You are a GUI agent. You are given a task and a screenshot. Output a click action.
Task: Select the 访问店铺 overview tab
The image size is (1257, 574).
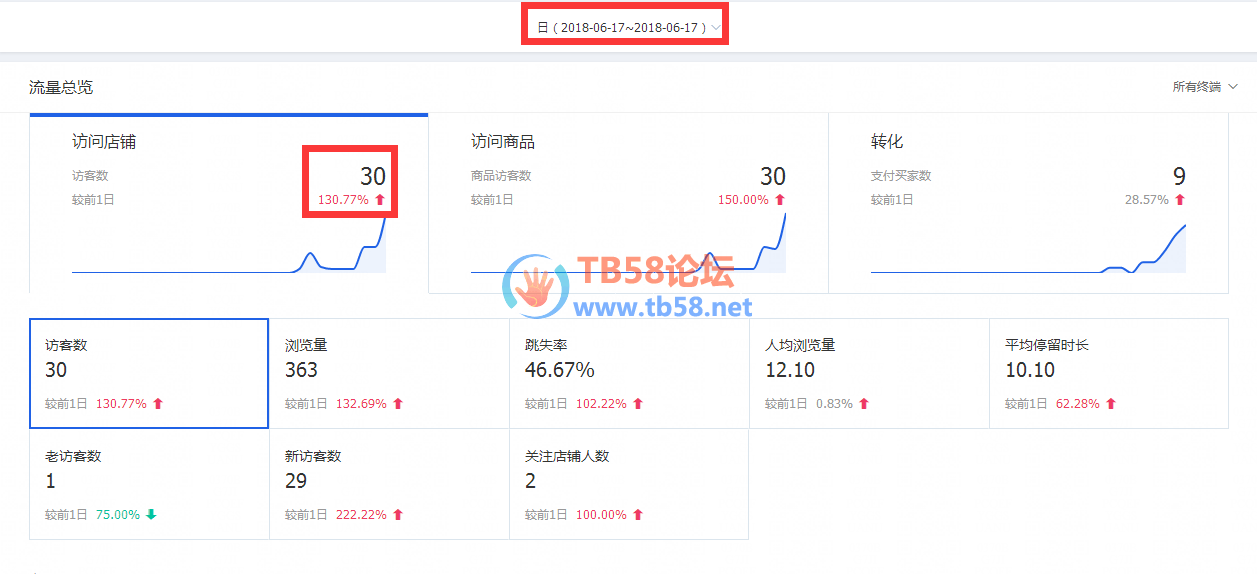coord(229,203)
